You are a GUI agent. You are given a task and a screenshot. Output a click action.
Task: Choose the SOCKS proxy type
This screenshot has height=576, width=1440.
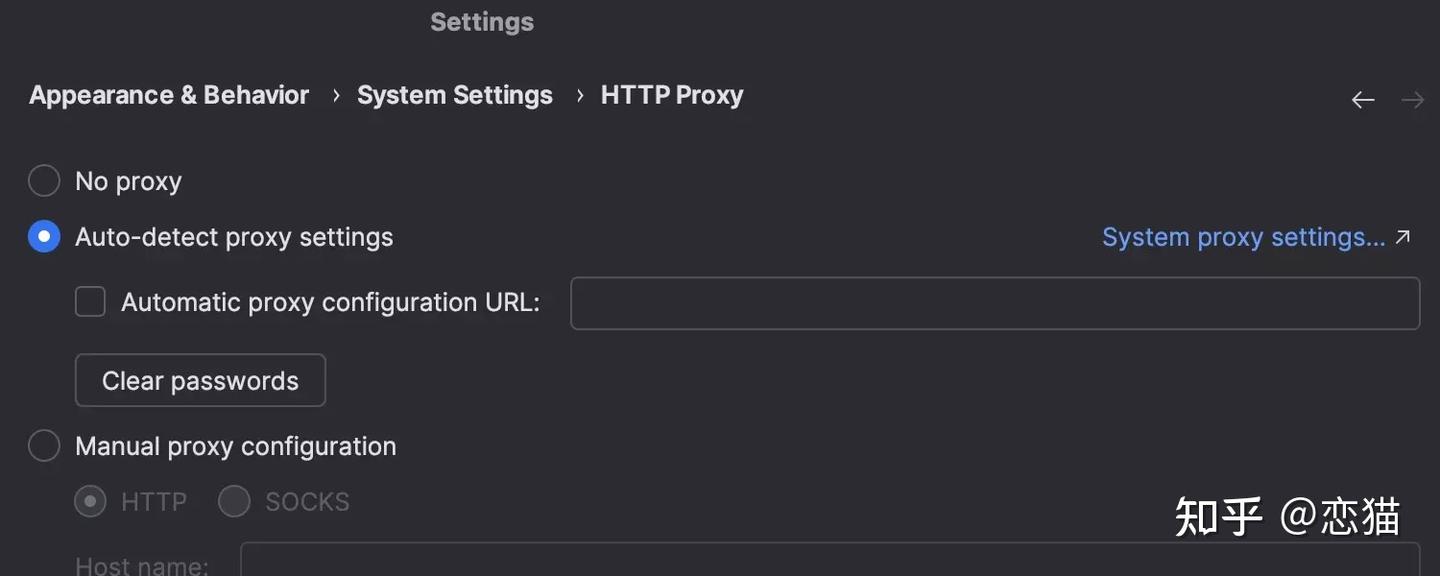pos(234,501)
